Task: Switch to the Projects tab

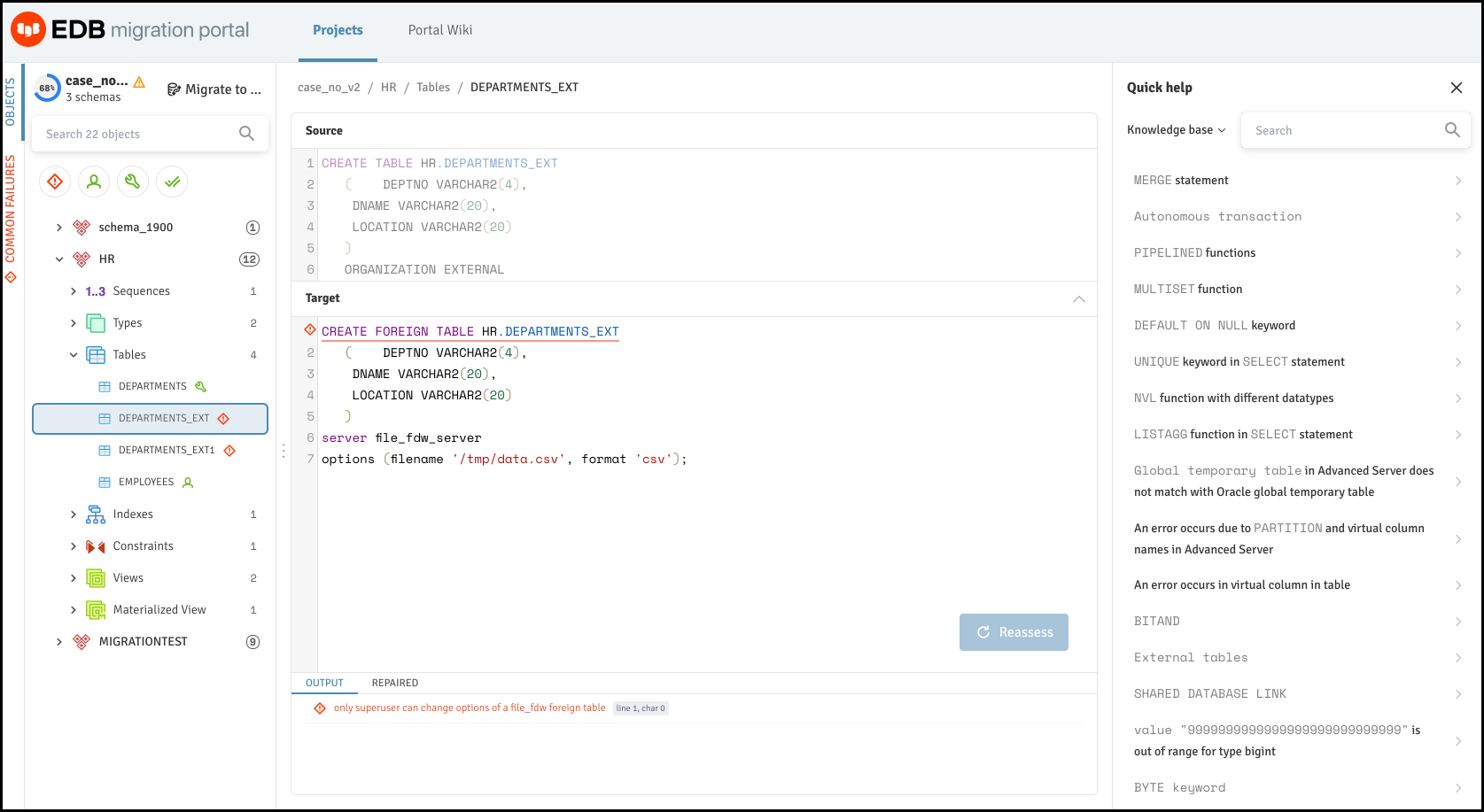Action: (x=338, y=30)
